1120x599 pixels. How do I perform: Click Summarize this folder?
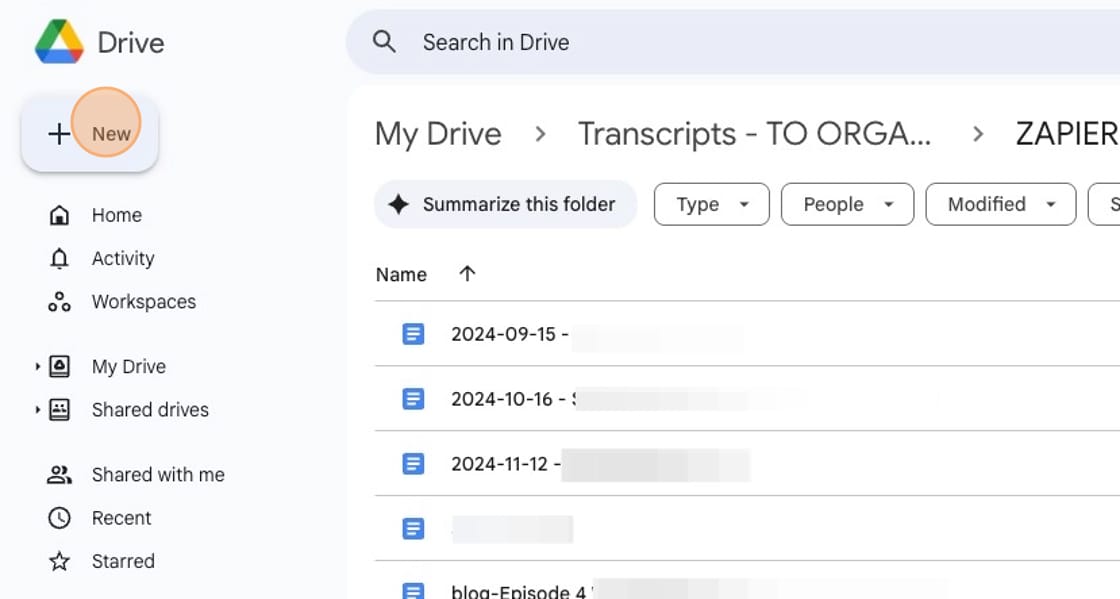504,204
